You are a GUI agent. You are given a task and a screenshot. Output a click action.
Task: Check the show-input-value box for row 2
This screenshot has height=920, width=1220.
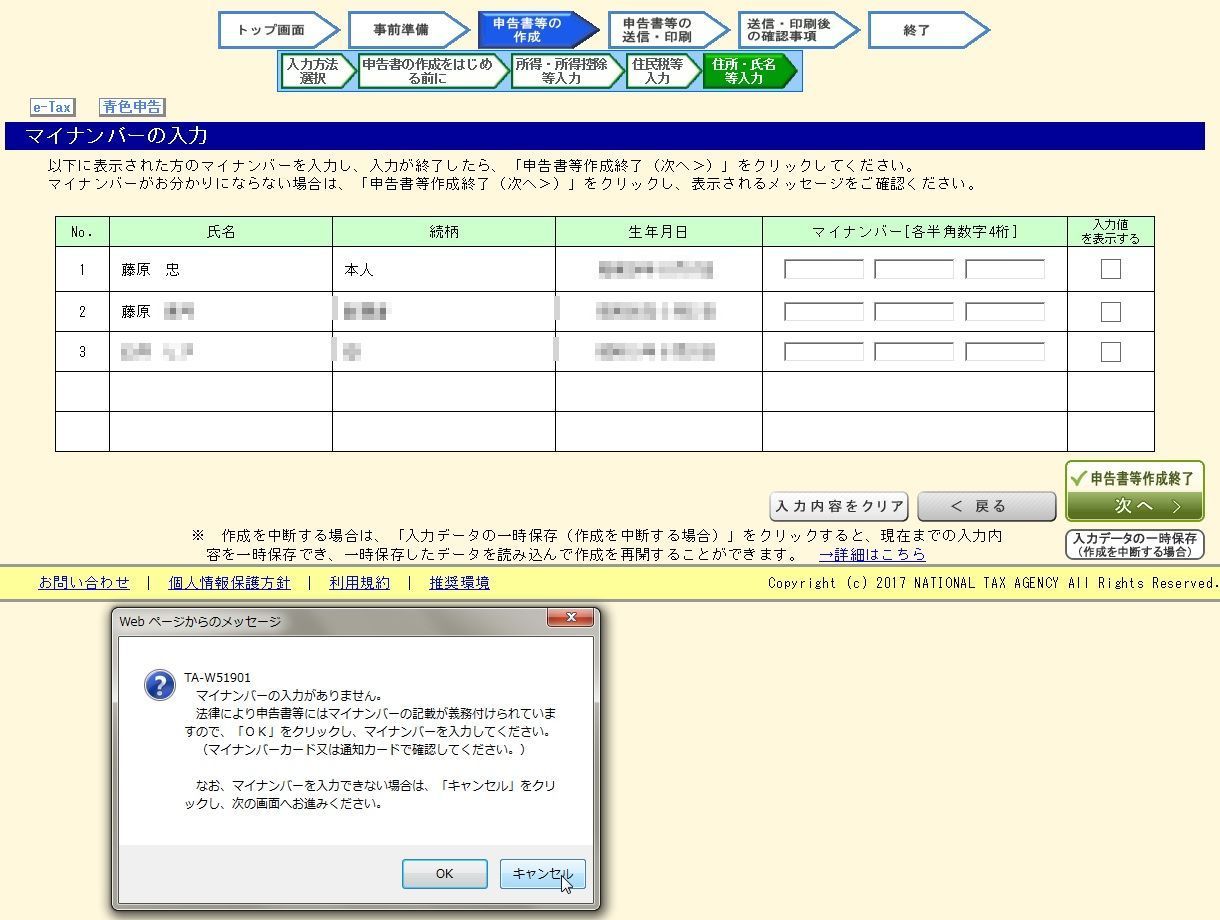(1110, 312)
